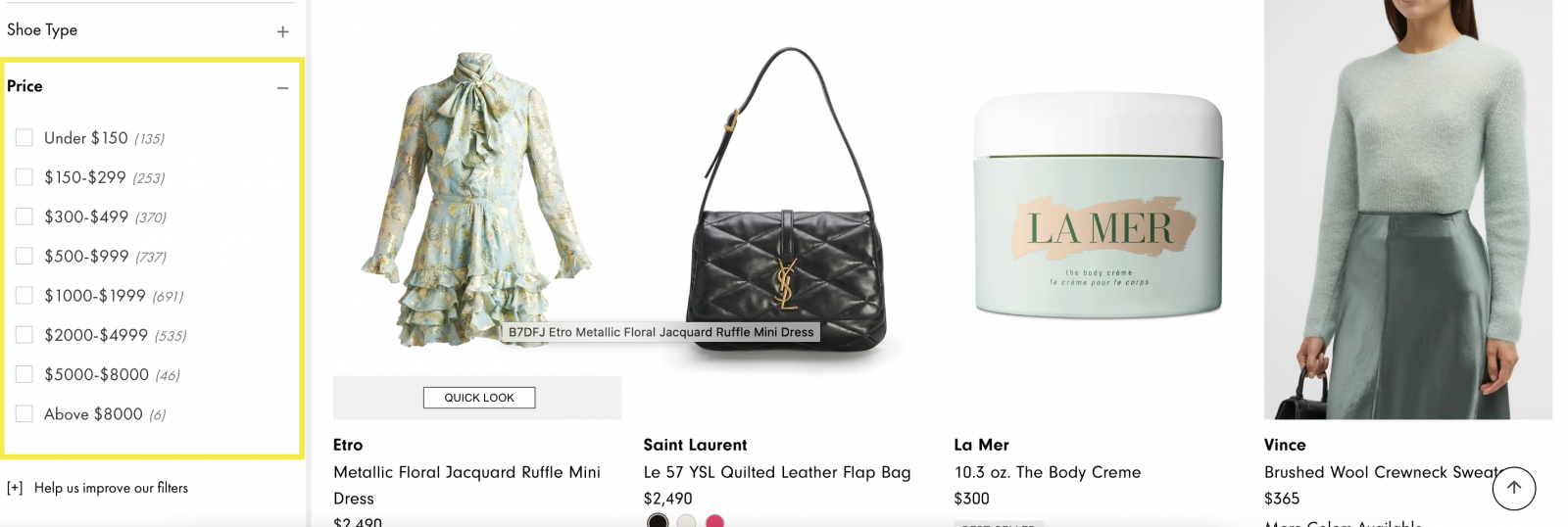Tick the $500-$999 price checkbox
Image resolution: width=1568 pixels, height=527 pixels.
click(24, 256)
